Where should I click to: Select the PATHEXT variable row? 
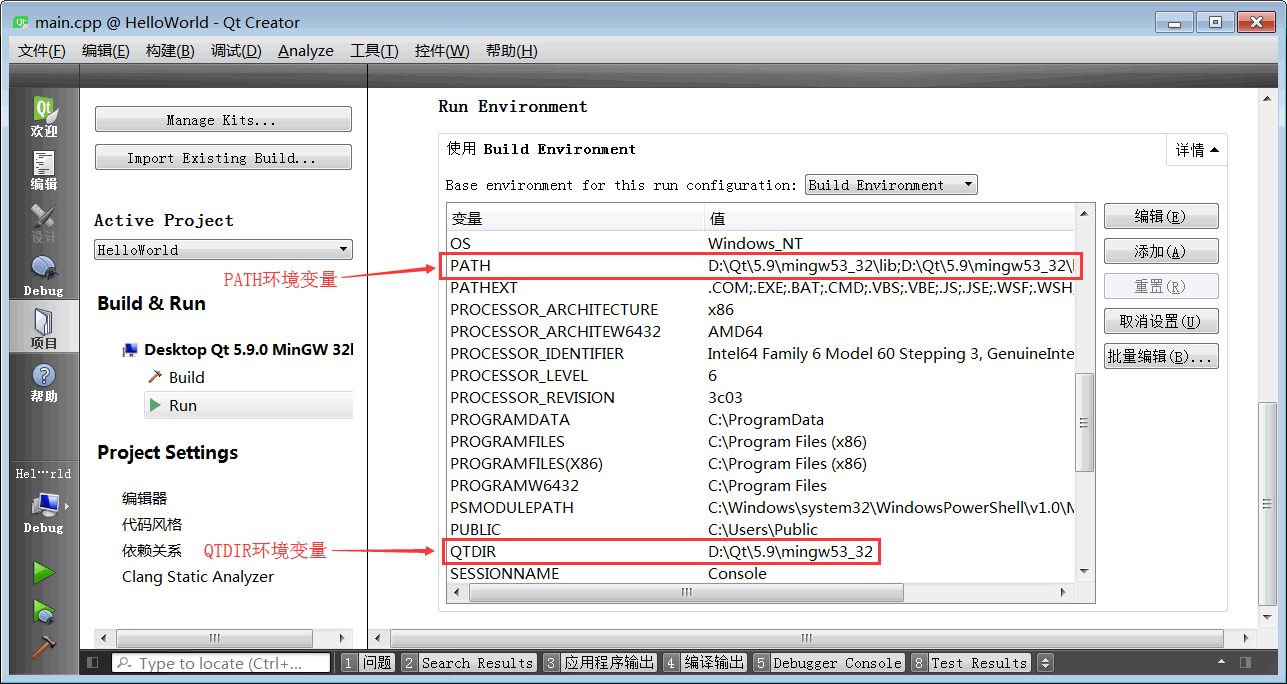click(760, 287)
